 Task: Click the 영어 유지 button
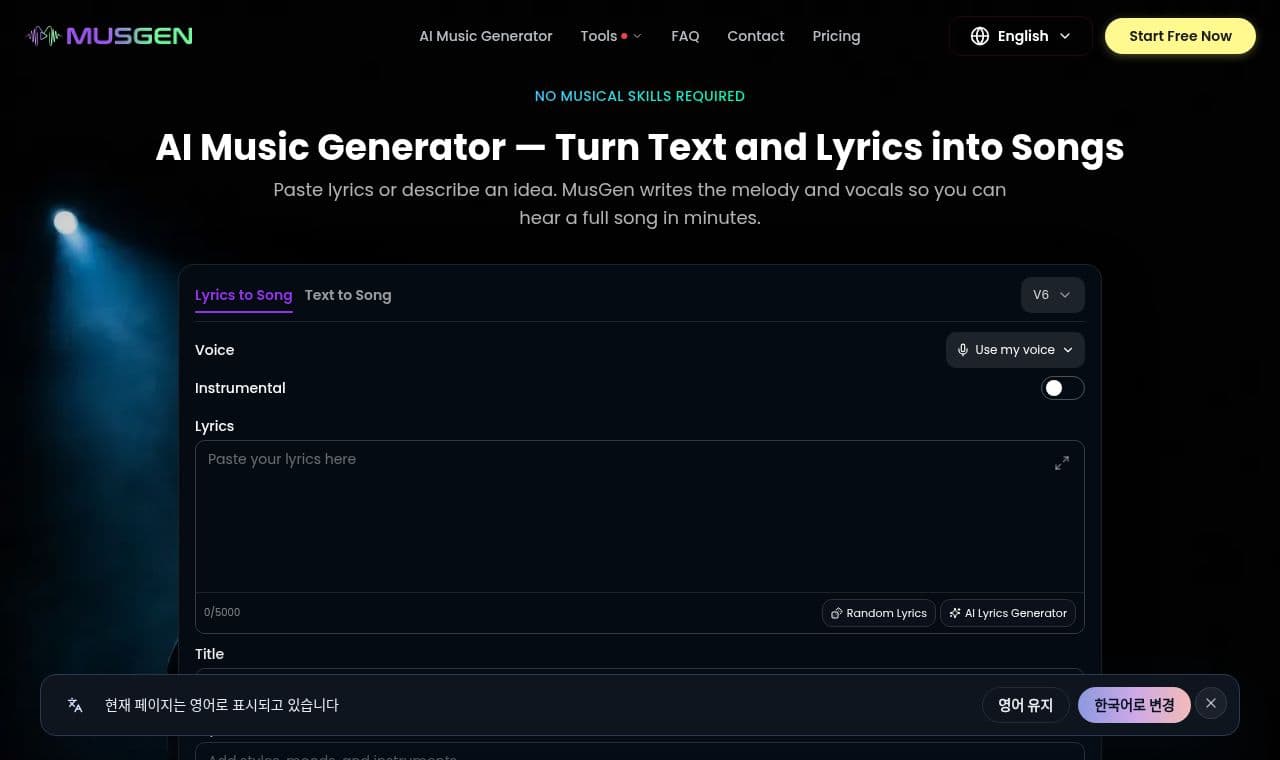1026,705
